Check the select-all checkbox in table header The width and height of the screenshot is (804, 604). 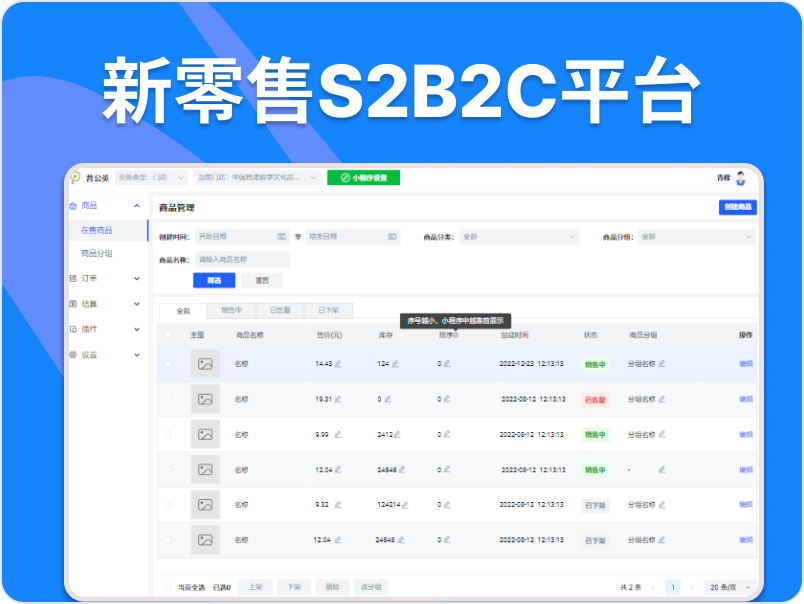click(x=166, y=334)
